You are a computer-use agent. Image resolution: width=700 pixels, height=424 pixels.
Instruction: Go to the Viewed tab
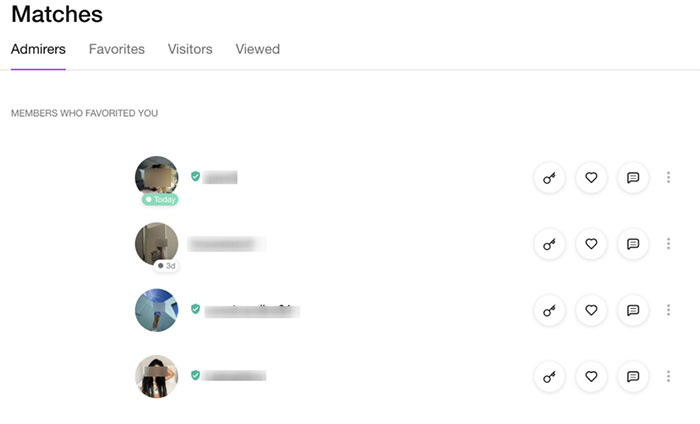point(257,49)
